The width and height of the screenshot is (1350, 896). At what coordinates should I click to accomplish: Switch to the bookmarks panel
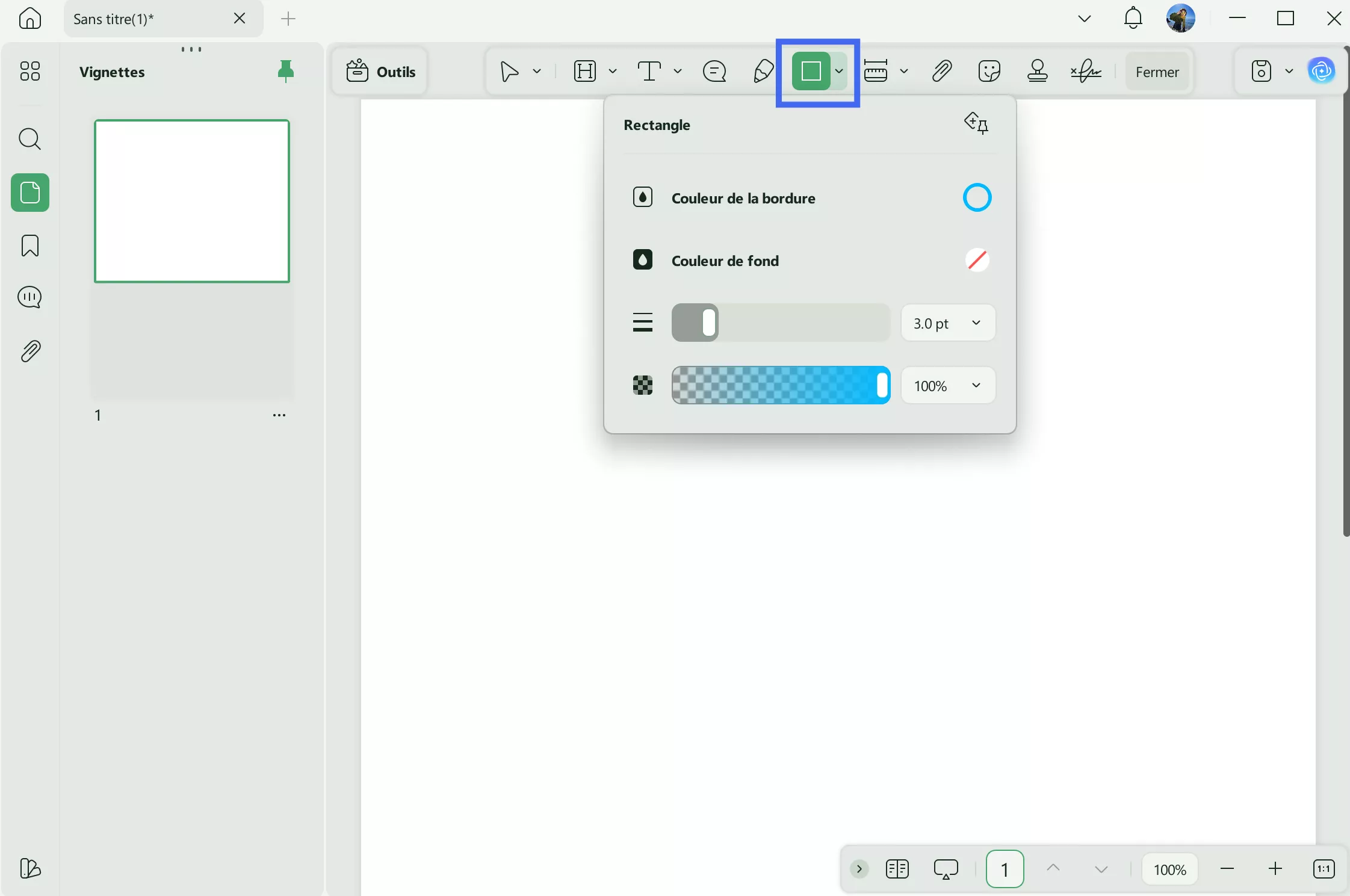(x=29, y=246)
